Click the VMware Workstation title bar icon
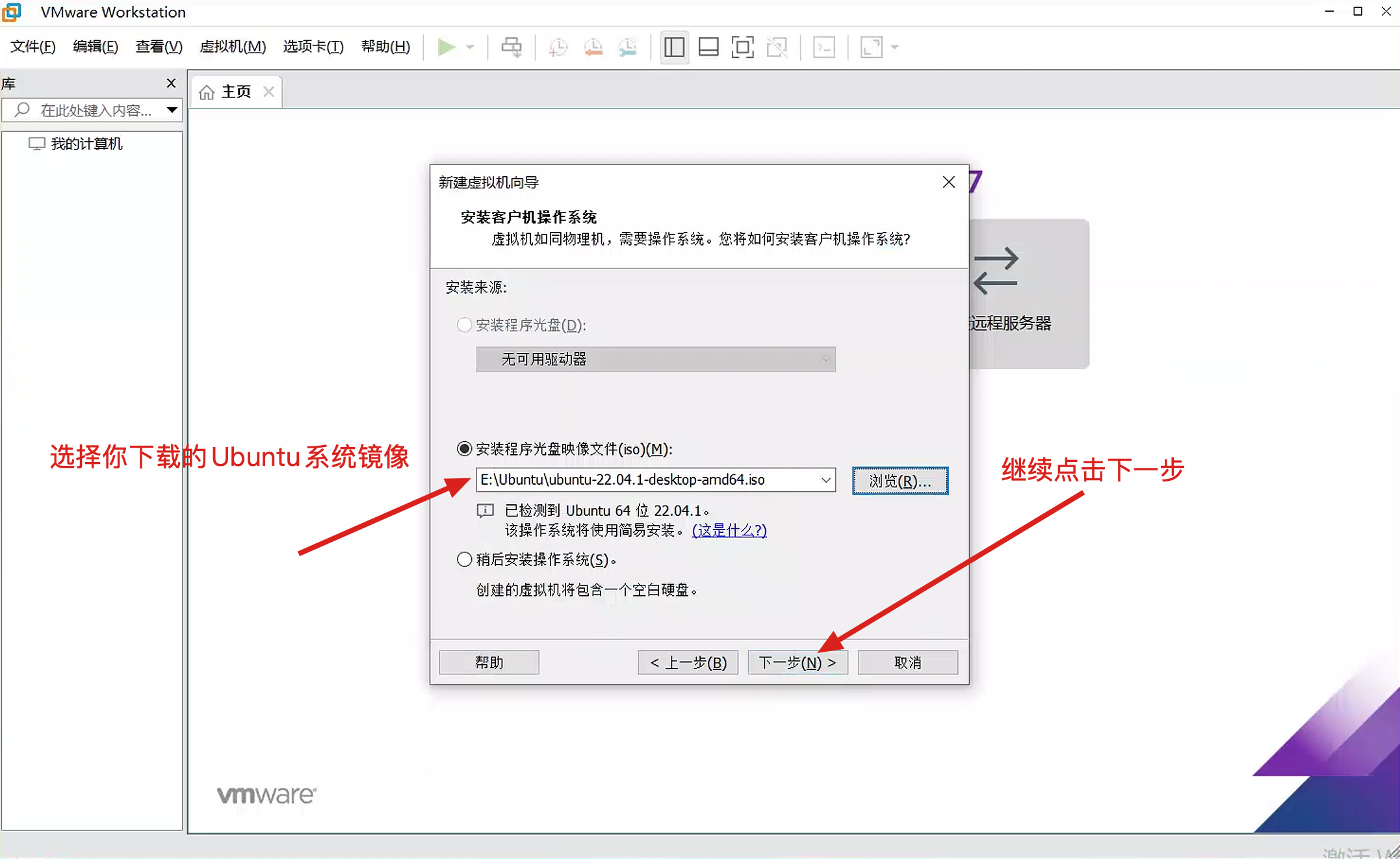The image size is (1400, 859). [x=12, y=12]
